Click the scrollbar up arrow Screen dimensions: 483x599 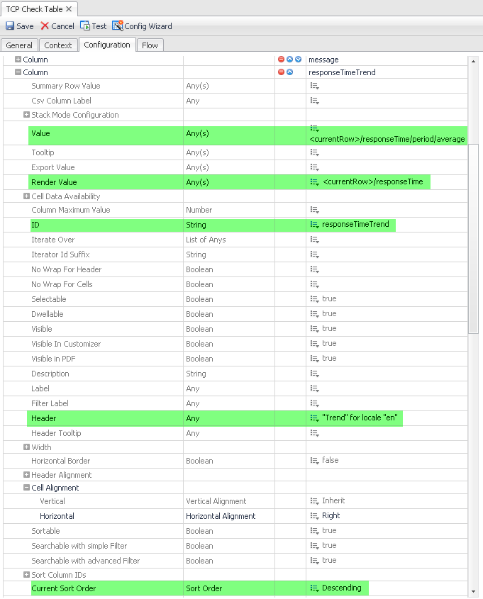point(473,61)
